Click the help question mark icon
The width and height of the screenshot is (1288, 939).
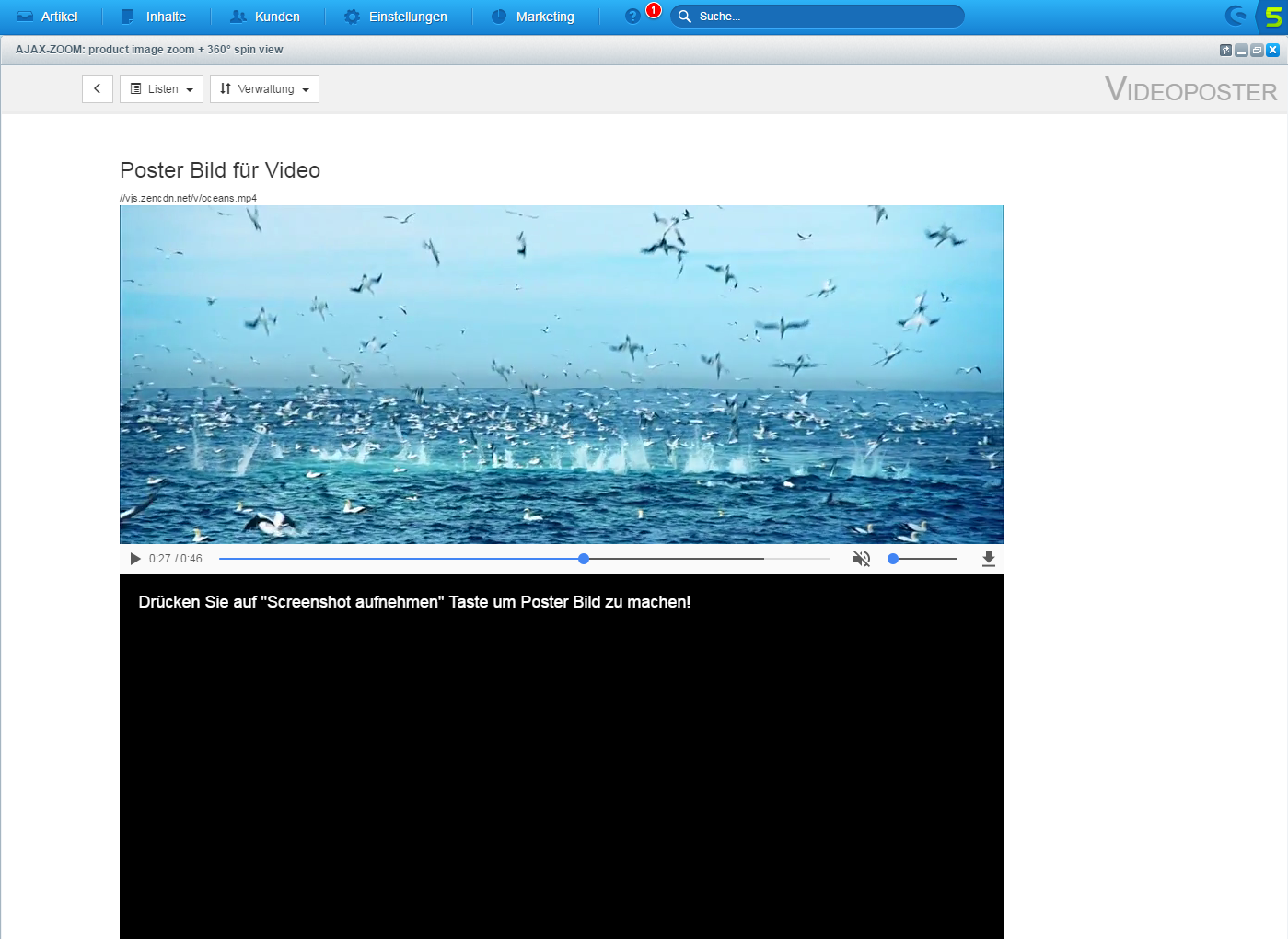coord(632,17)
